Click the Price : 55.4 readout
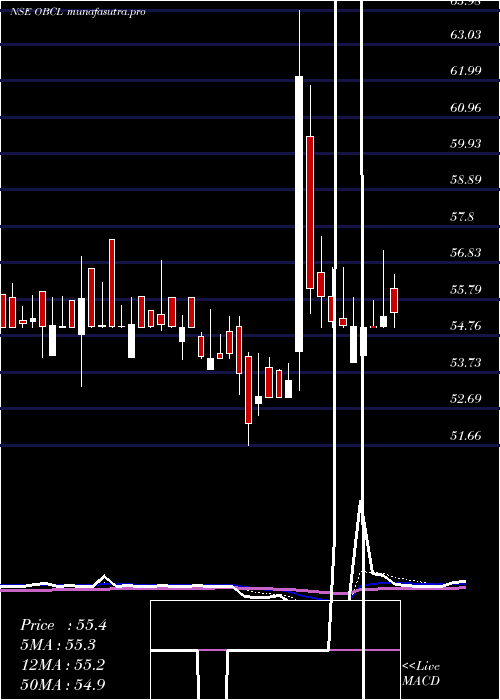Viewport: 500px width, 700px height. coord(63,625)
